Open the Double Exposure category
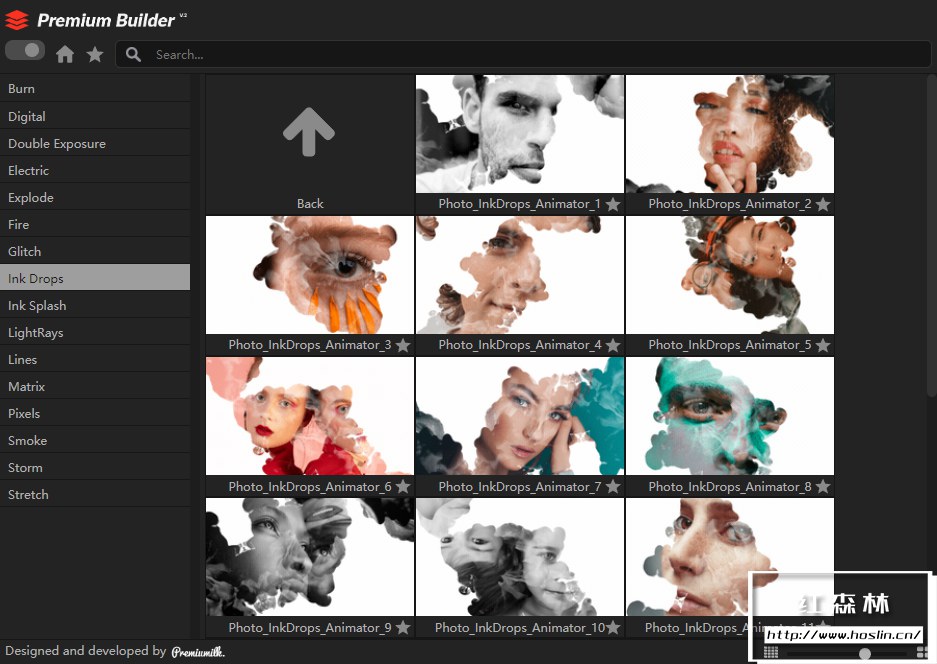Viewport: 937px width, 664px height. click(x=95, y=143)
